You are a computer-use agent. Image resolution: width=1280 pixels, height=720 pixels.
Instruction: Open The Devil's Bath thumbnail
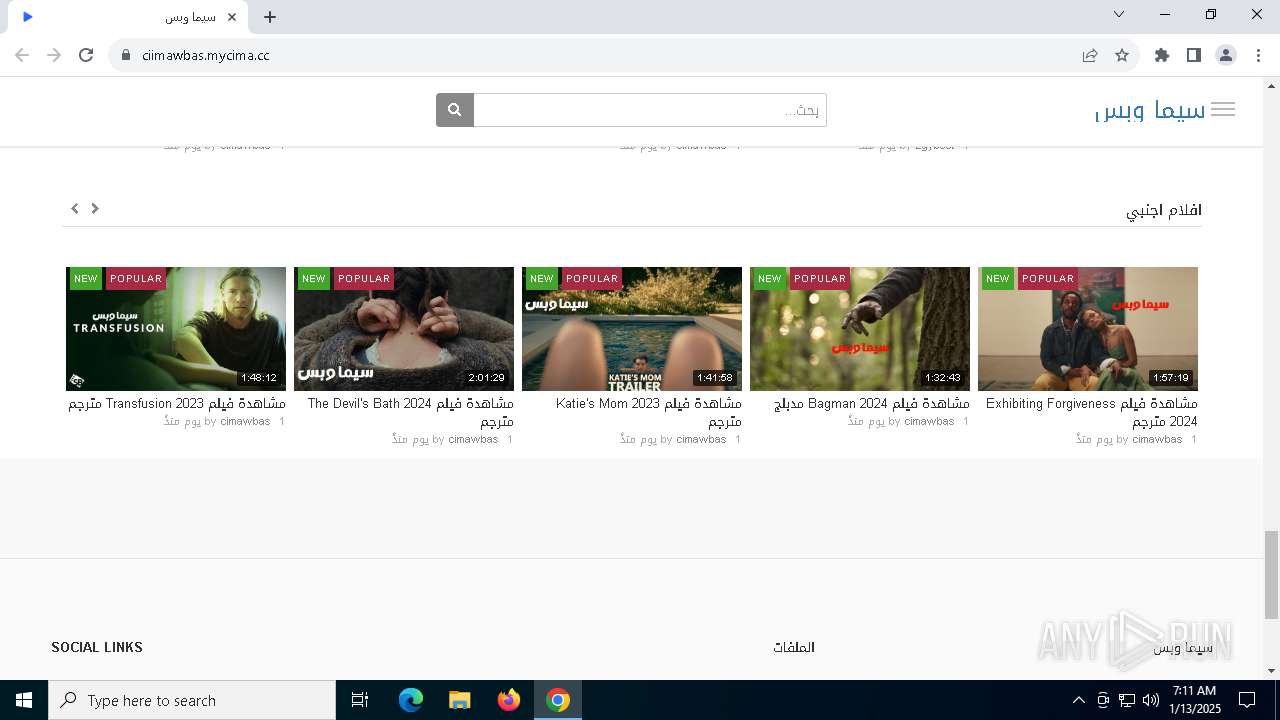(404, 329)
